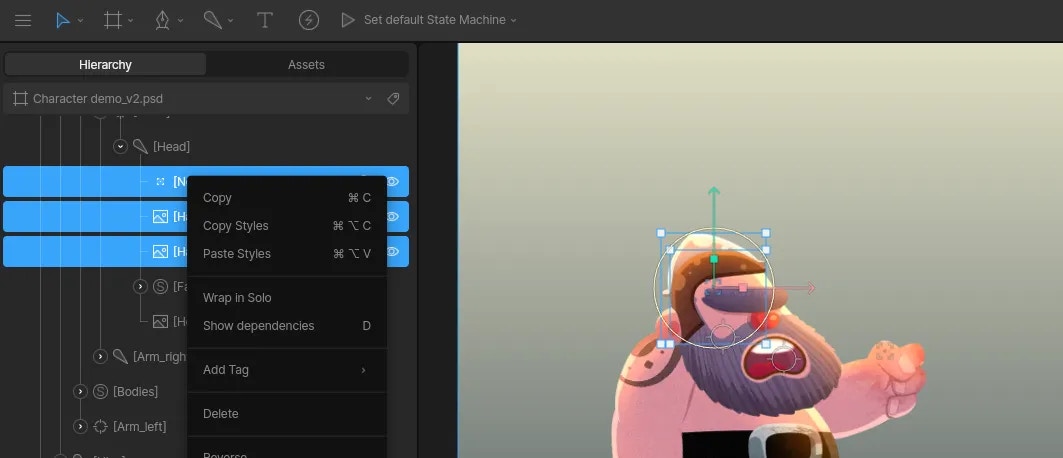Screen dimensions: 1063x458
Task: Click the lightning bolt events icon
Action: [x=308, y=20]
